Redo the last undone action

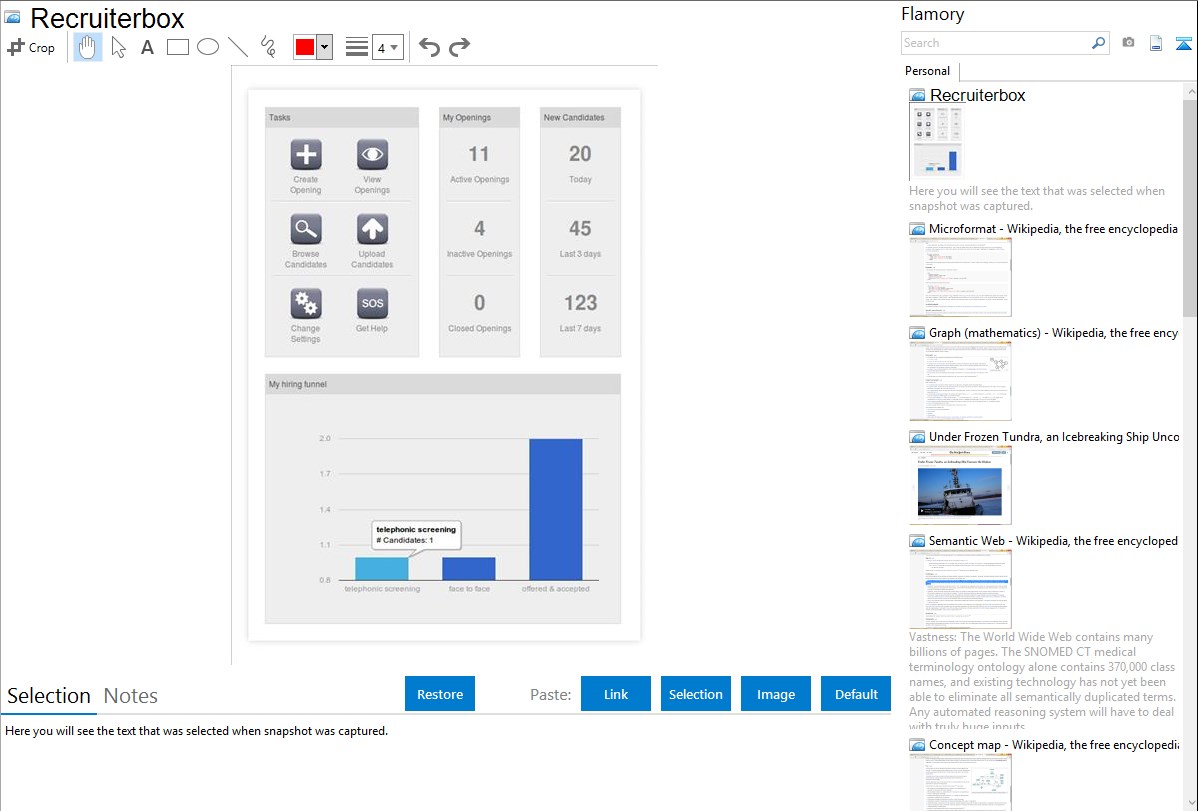coord(460,47)
